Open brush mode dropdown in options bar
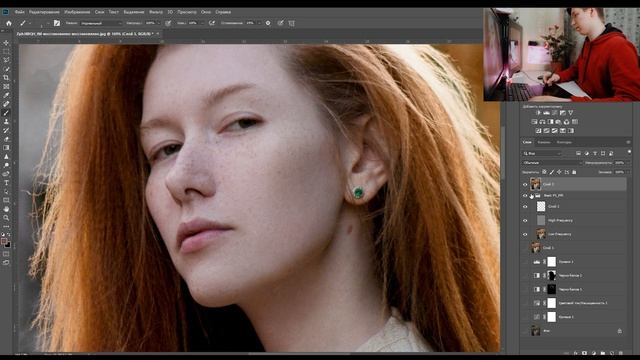The width and height of the screenshot is (640, 360). (x=100, y=23)
